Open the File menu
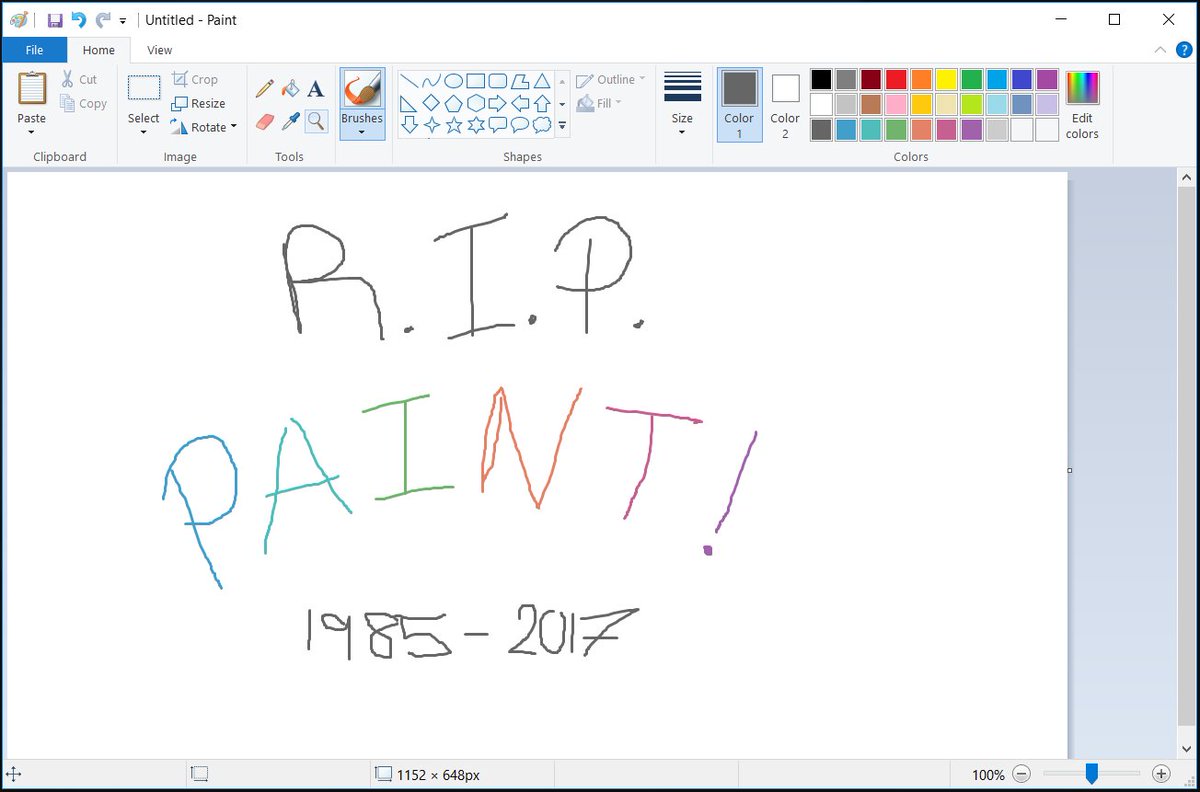1200x792 pixels. pyautogui.click(x=34, y=49)
